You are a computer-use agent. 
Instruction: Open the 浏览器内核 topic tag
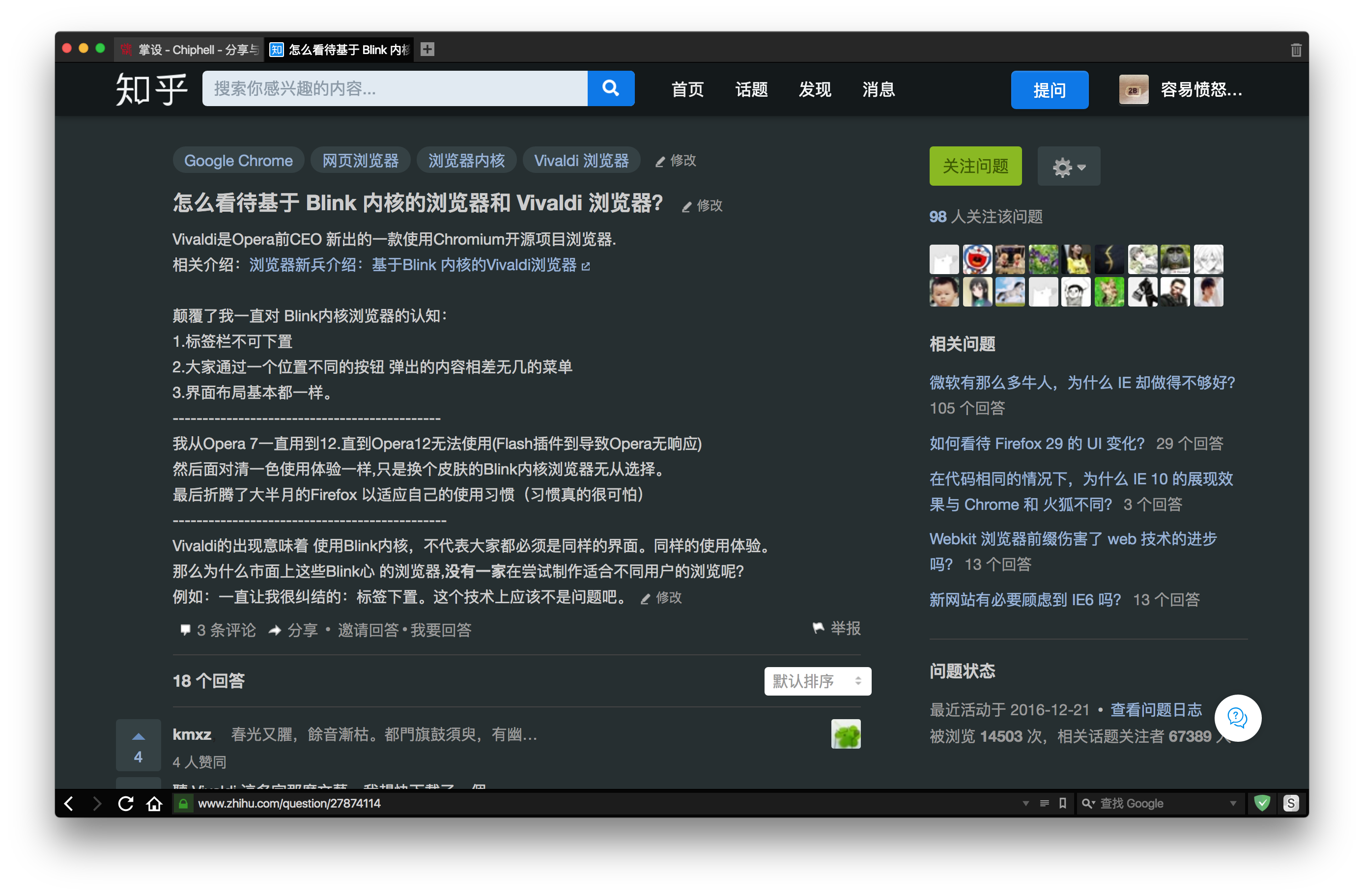[466, 161]
